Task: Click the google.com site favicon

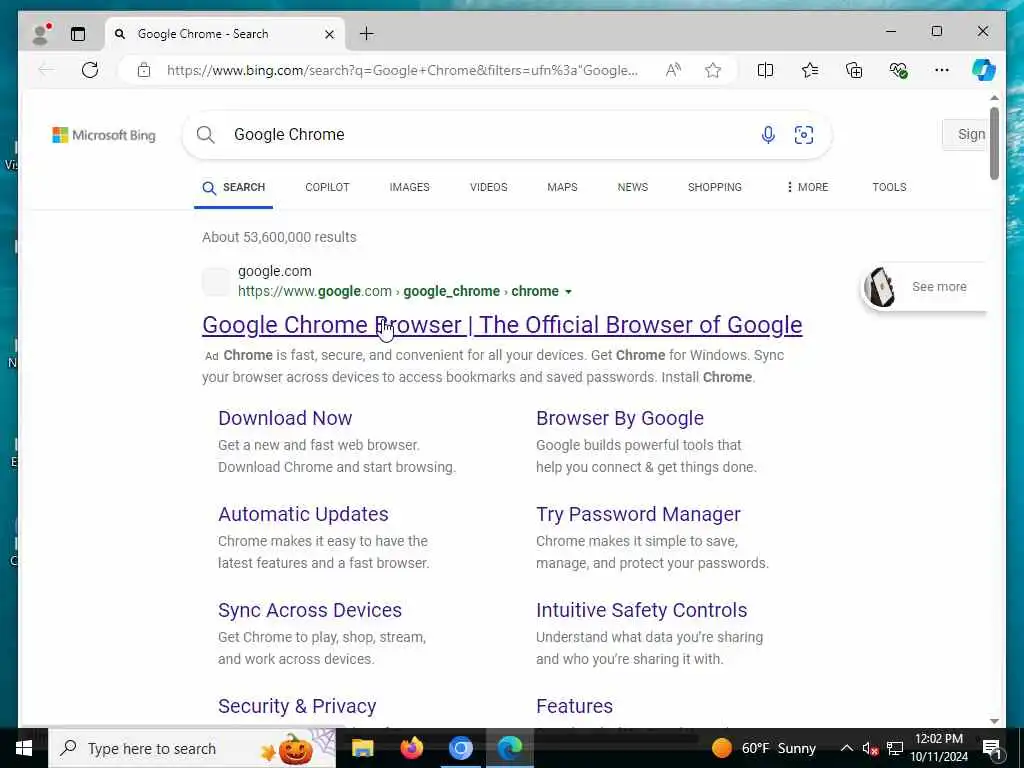Action: (216, 281)
